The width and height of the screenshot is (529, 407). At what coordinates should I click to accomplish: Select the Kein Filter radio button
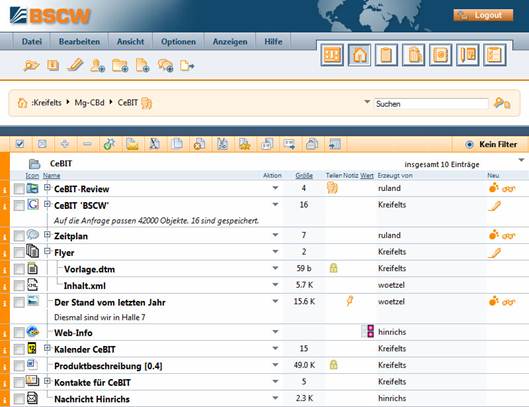point(469,144)
